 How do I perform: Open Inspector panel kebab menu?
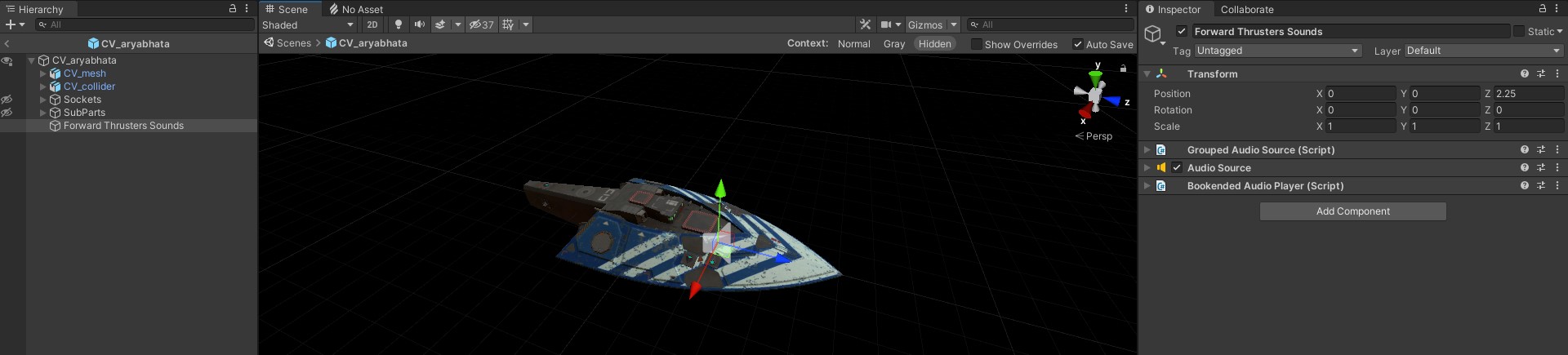(1557, 8)
